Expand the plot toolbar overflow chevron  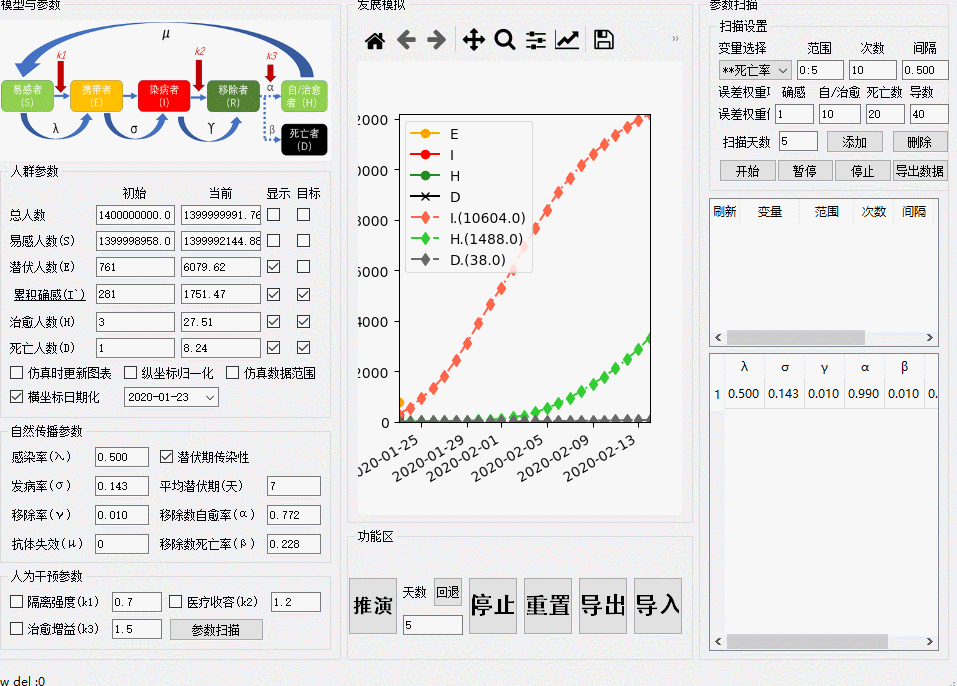point(676,39)
